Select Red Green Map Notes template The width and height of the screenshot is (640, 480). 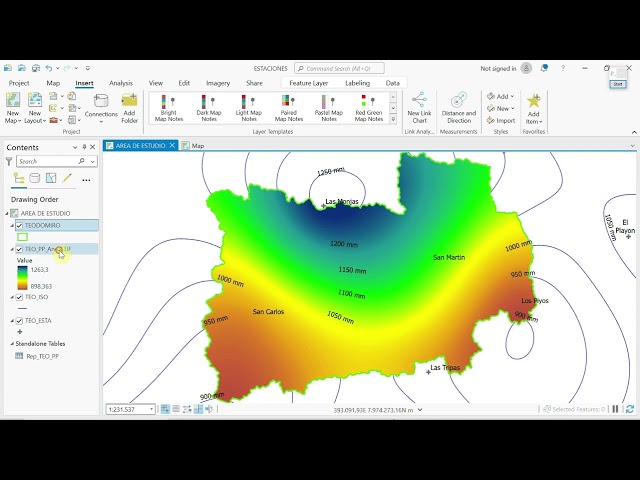click(369, 108)
